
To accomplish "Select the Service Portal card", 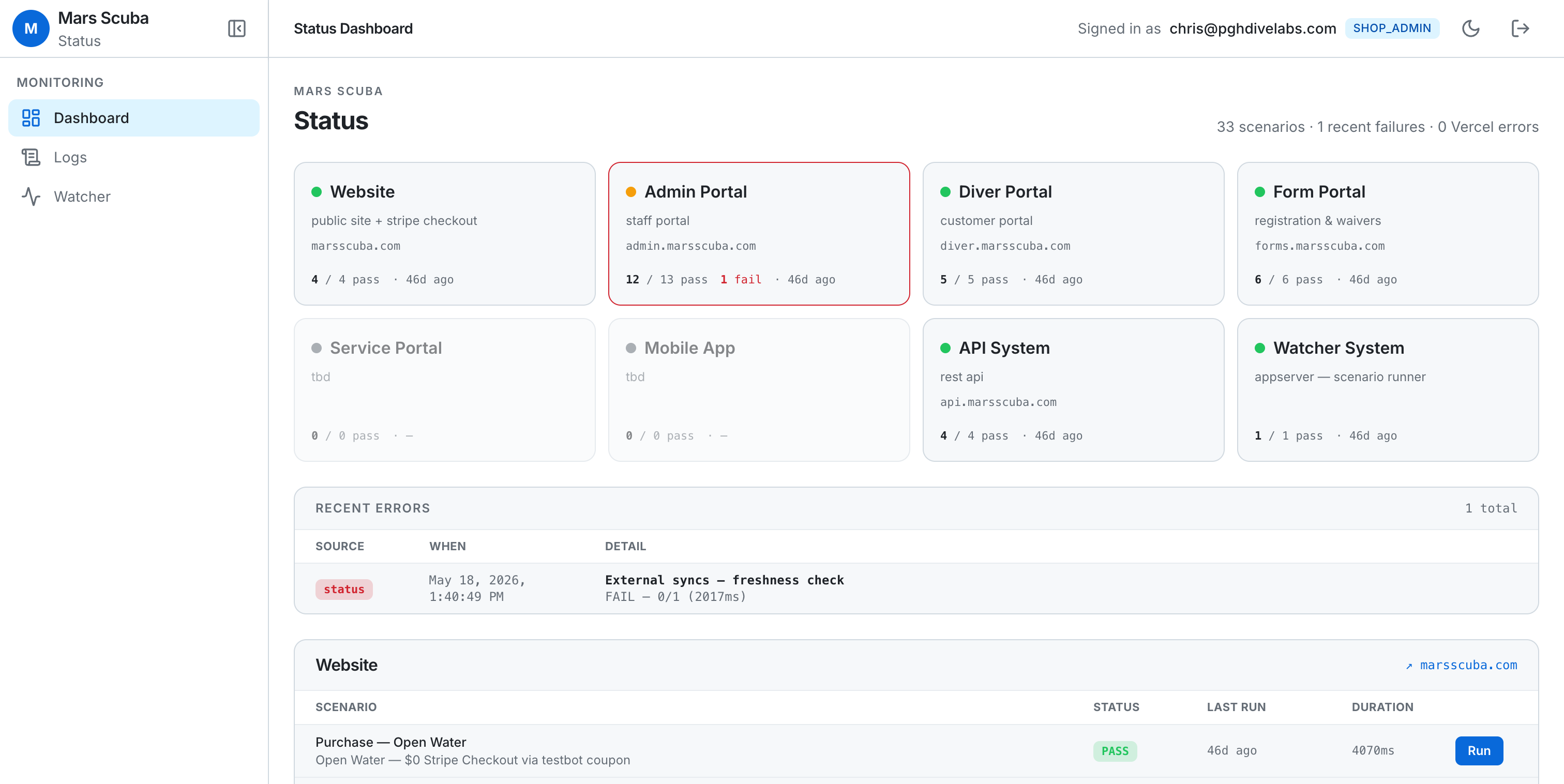I will [444, 390].
